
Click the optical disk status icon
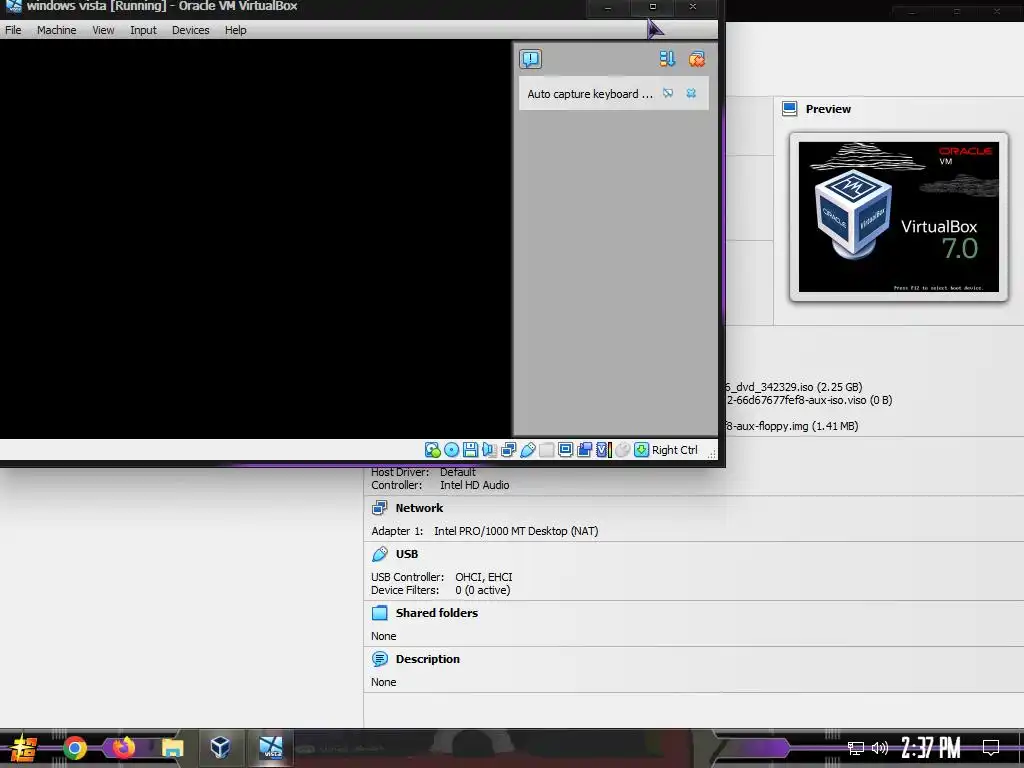[x=451, y=450]
